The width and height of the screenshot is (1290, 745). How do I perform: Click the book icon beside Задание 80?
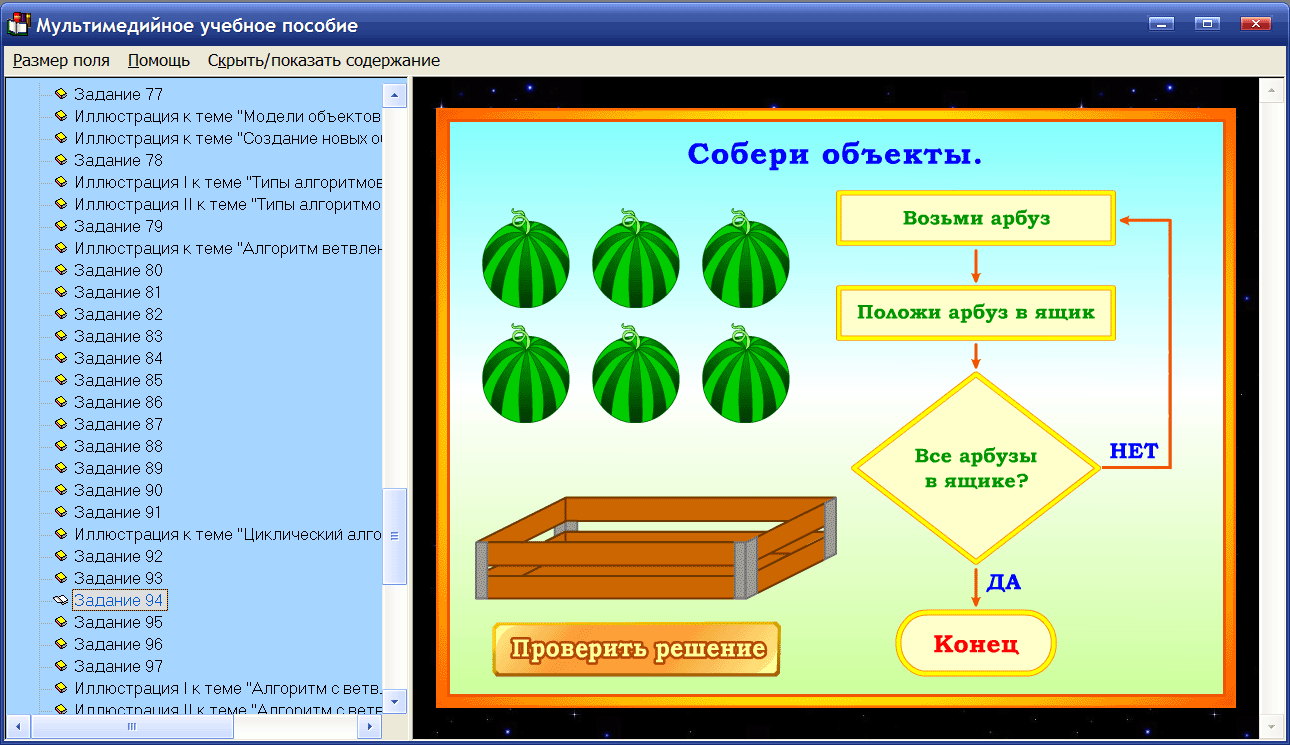(60, 270)
